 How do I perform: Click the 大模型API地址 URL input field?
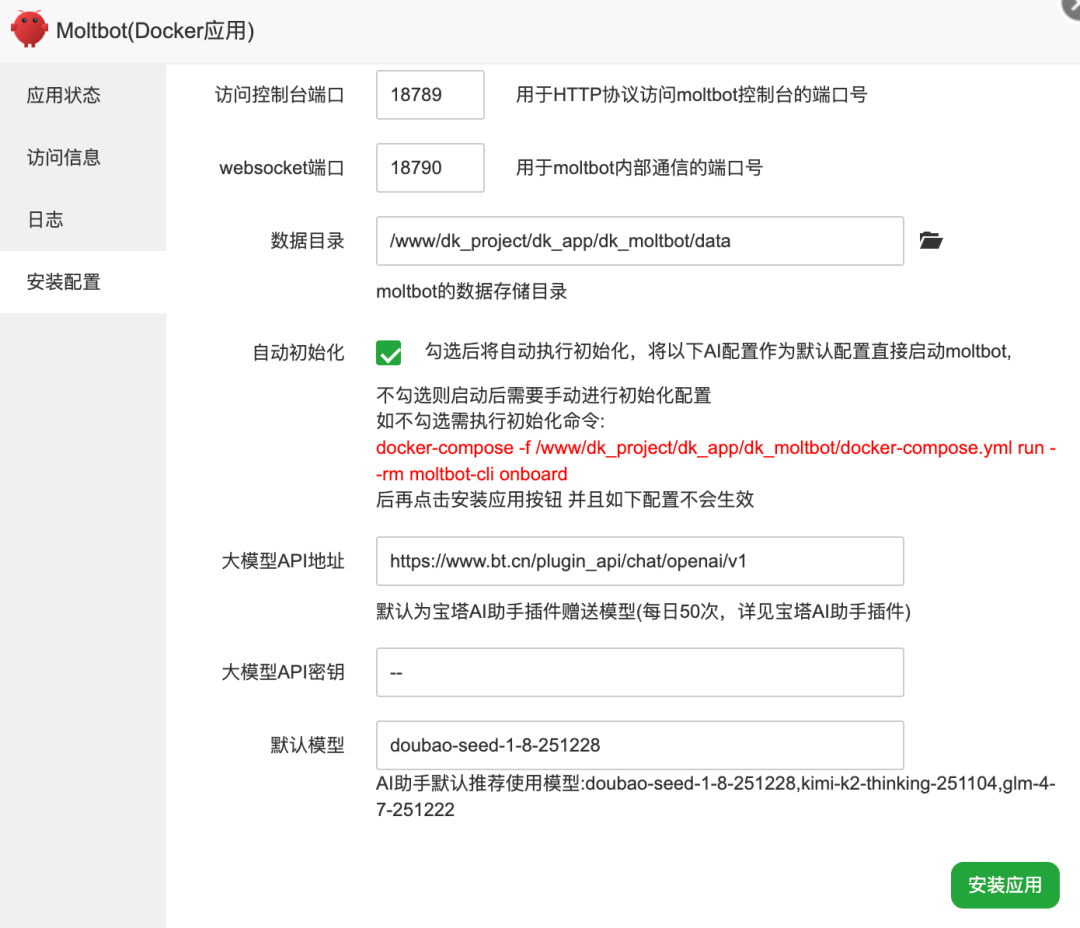(639, 561)
